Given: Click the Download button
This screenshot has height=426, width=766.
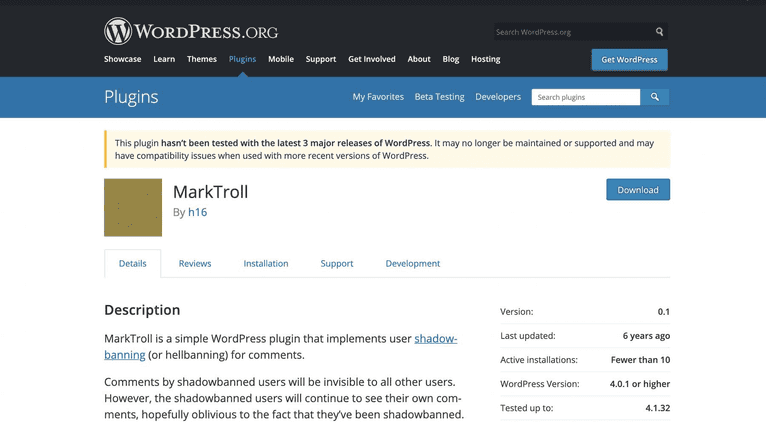Looking at the screenshot, I should click(638, 190).
